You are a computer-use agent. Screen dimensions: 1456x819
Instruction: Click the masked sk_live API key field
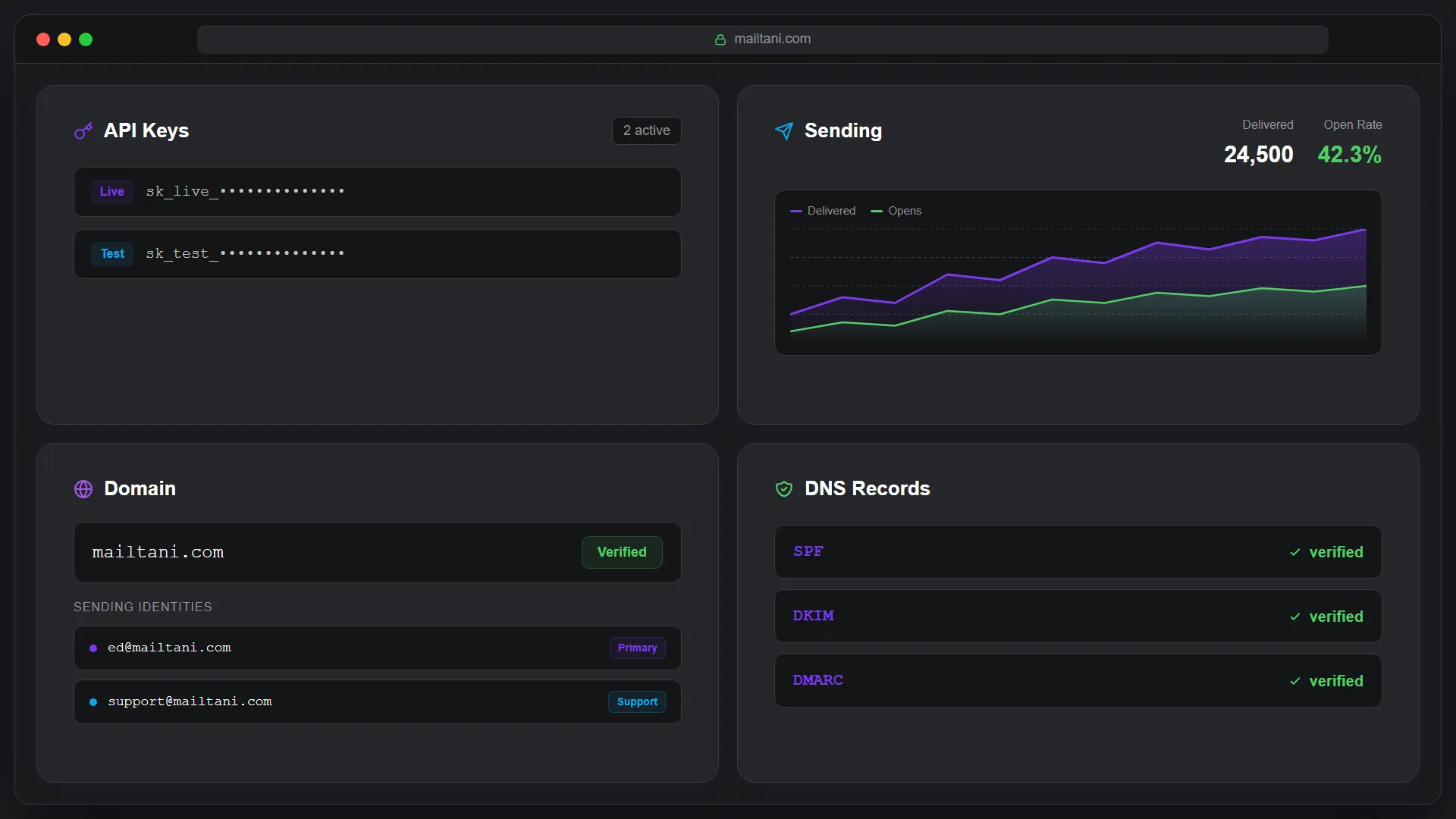click(377, 191)
